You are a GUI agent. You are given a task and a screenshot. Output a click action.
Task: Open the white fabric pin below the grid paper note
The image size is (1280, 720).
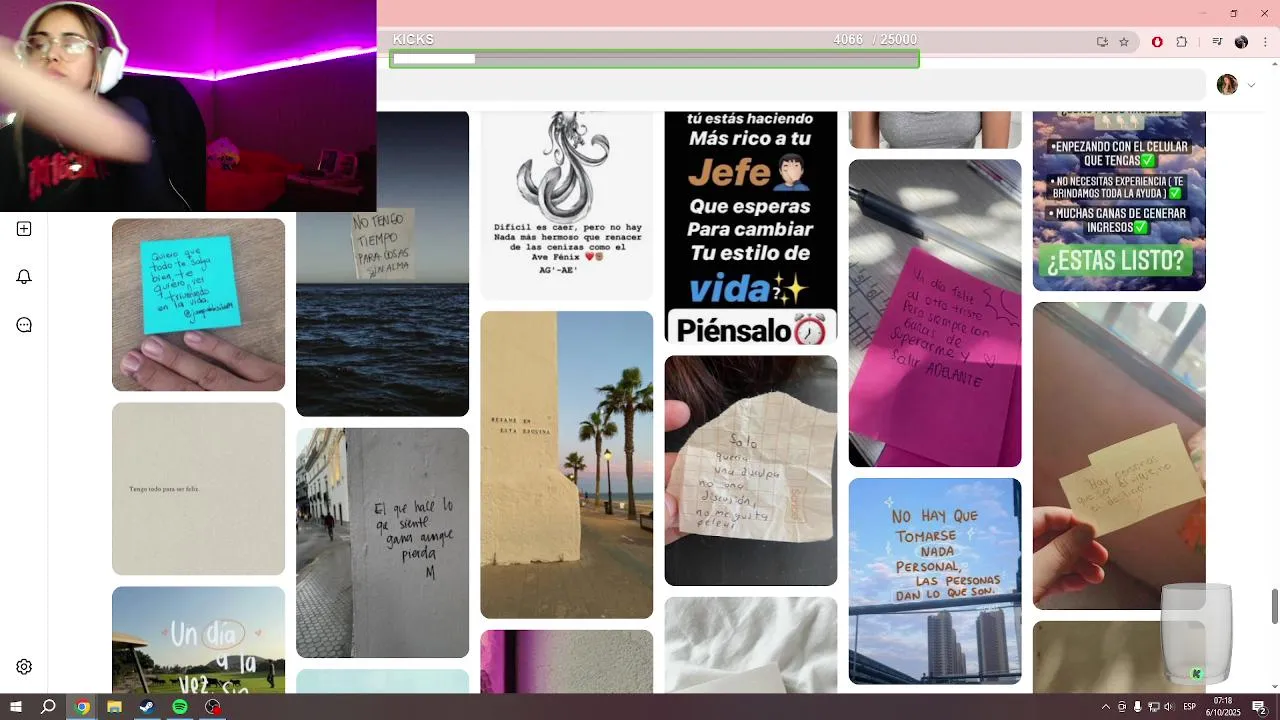[x=751, y=645]
